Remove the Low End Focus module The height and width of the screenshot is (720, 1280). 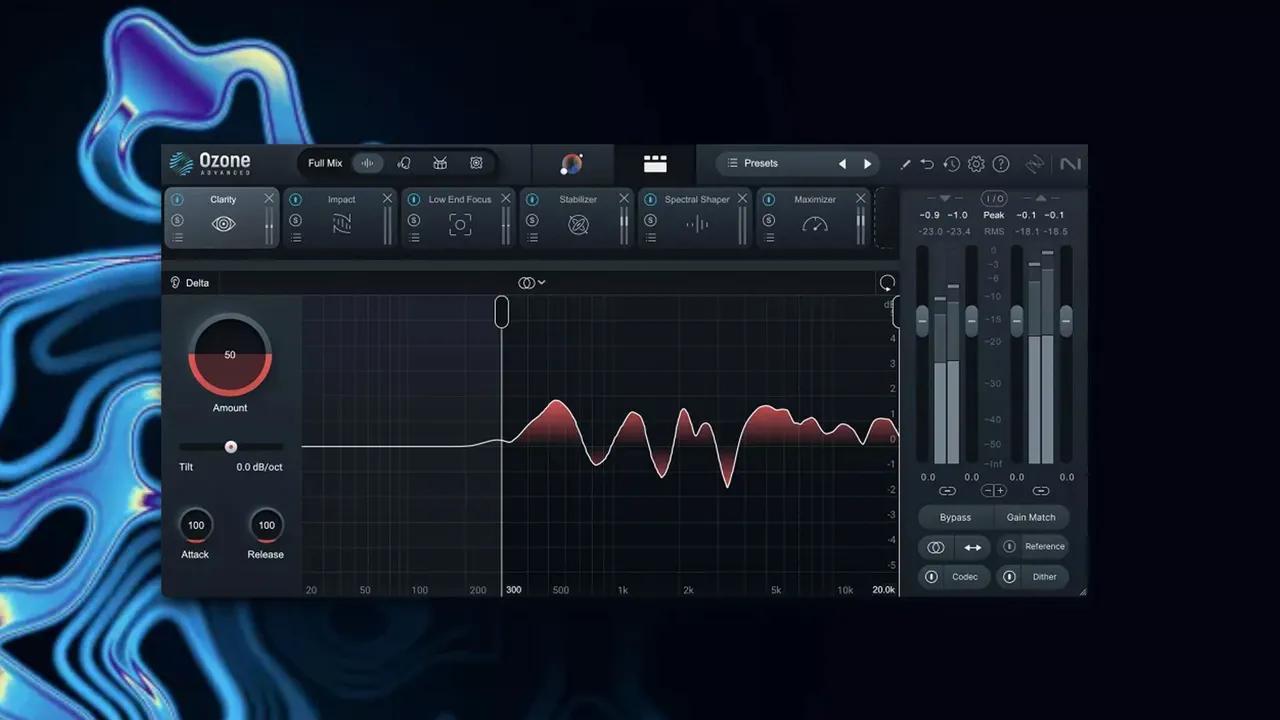[x=506, y=199]
